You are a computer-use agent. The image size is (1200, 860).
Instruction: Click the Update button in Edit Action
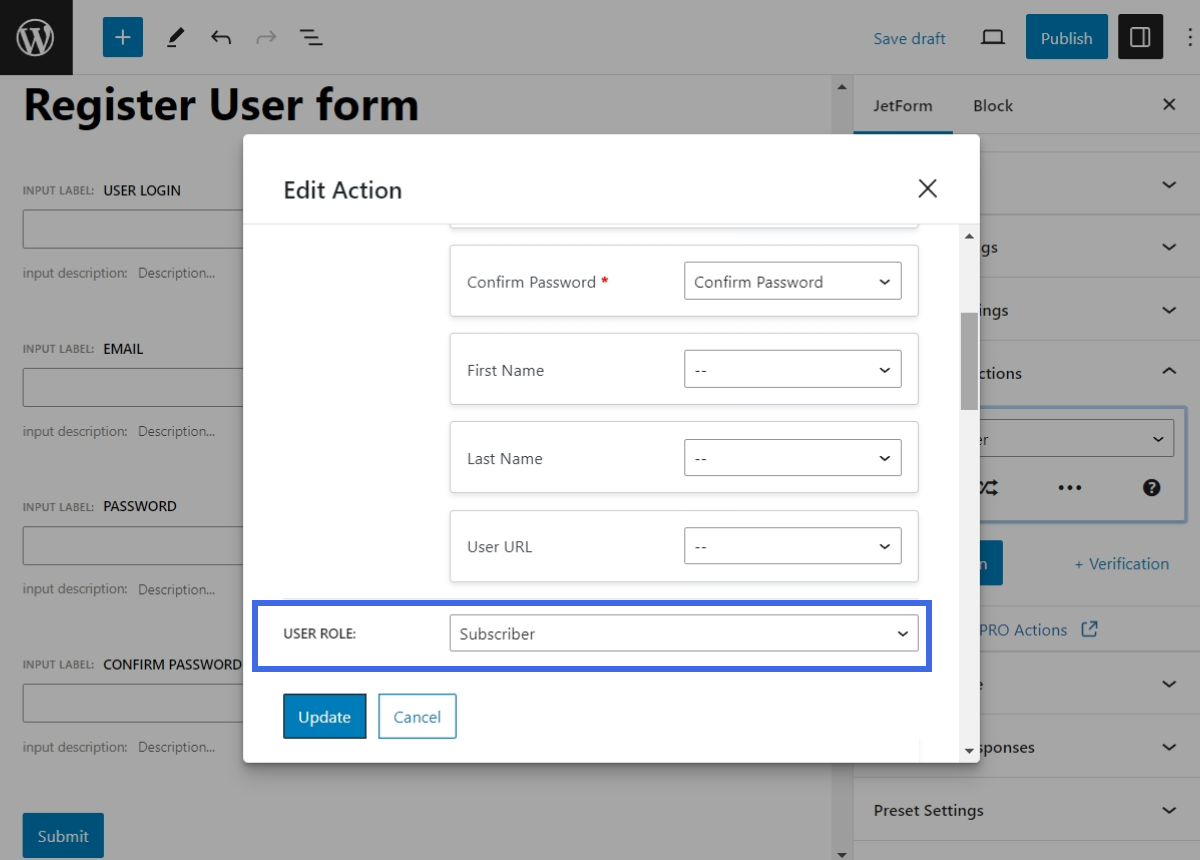324,716
